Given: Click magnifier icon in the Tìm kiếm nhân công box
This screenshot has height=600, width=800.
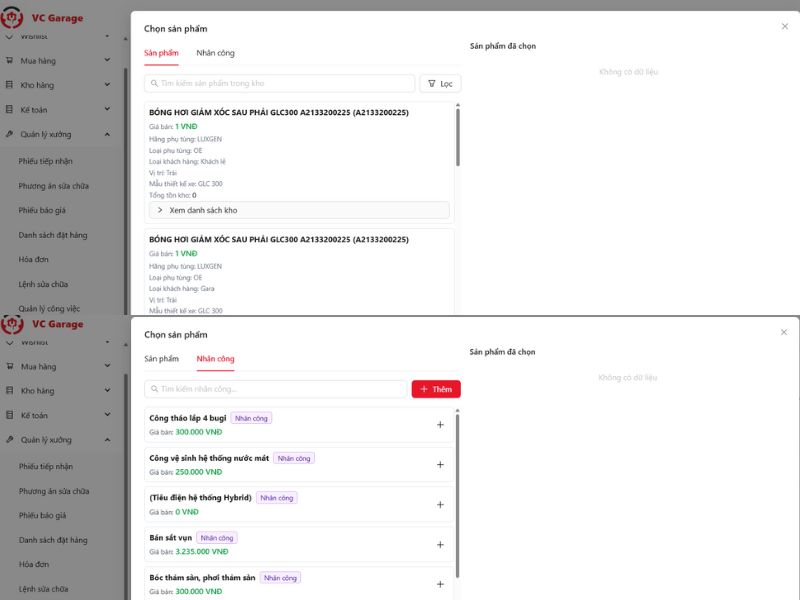Looking at the screenshot, I should click(x=153, y=389).
